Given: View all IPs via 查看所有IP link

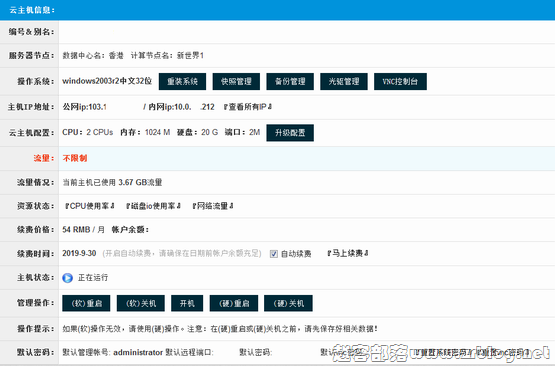Looking at the screenshot, I should coord(247,107).
